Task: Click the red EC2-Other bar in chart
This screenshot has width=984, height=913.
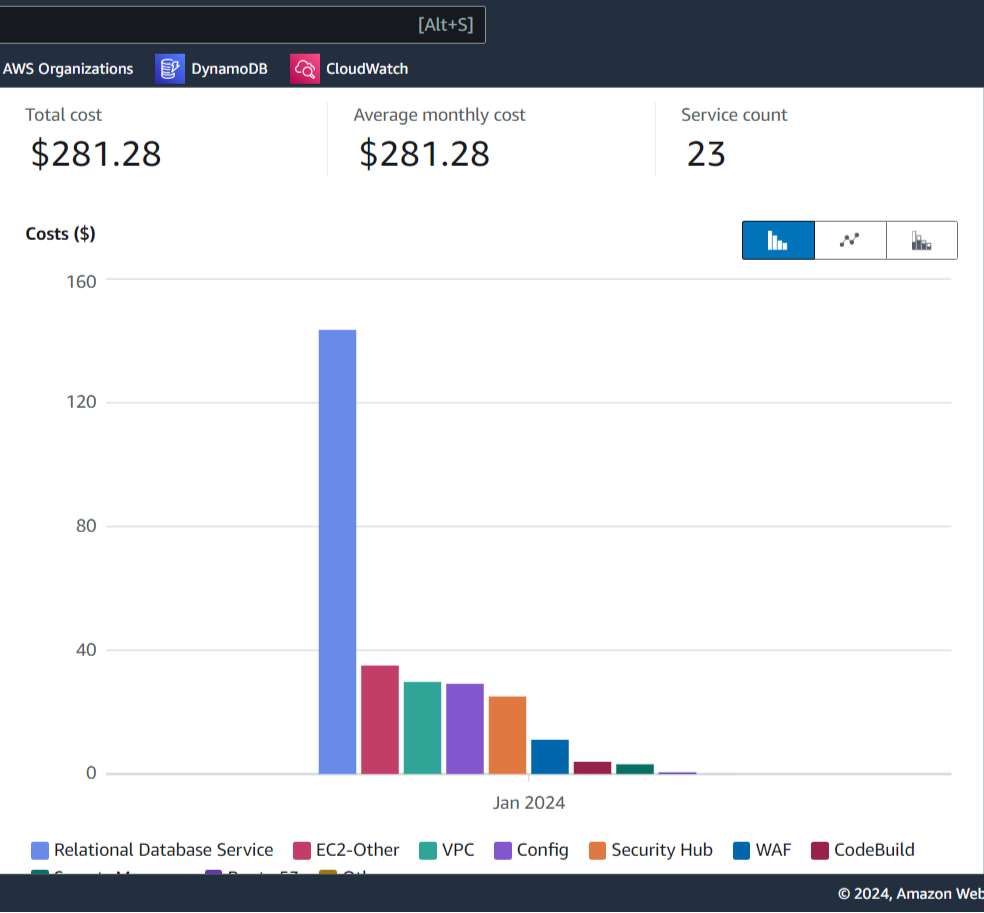Action: click(x=380, y=719)
